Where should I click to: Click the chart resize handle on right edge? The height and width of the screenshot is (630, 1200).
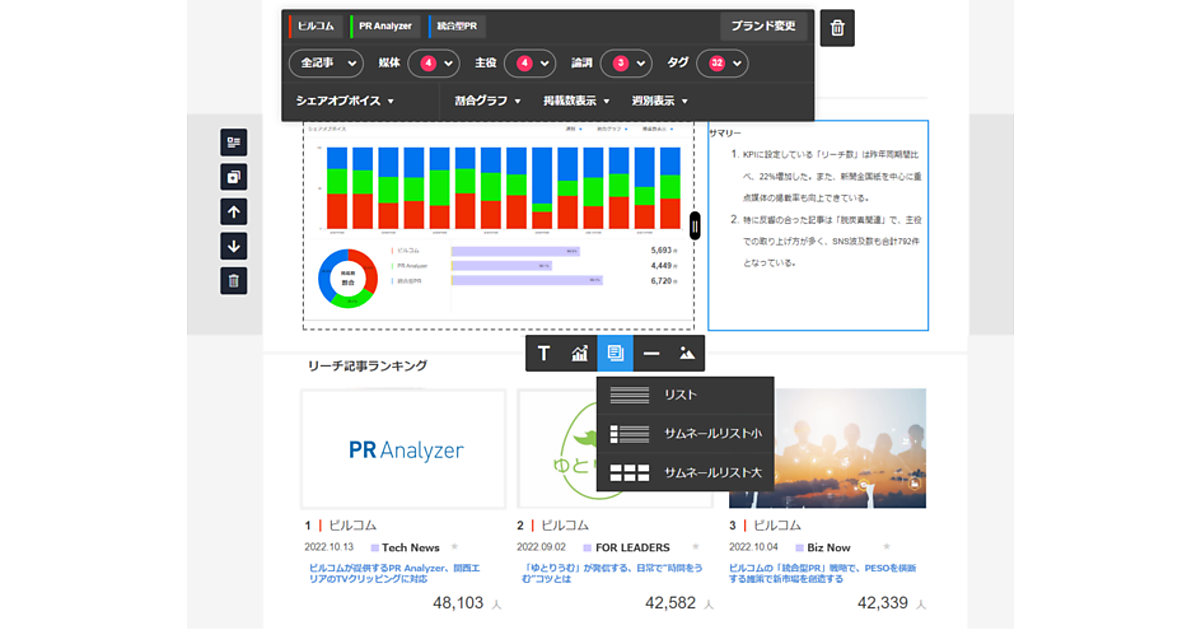(x=695, y=226)
